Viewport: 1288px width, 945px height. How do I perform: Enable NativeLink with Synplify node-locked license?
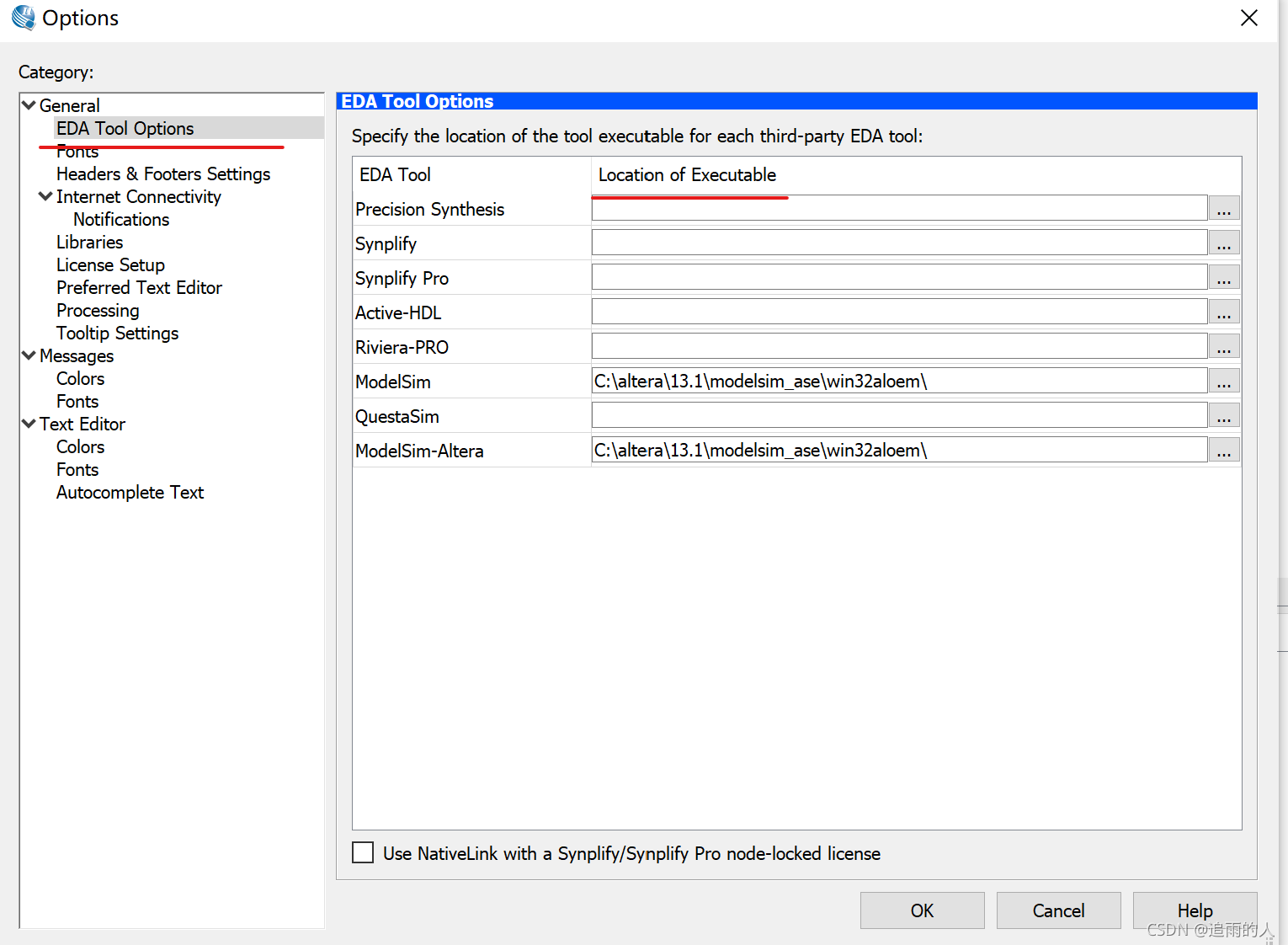point(363,852)
